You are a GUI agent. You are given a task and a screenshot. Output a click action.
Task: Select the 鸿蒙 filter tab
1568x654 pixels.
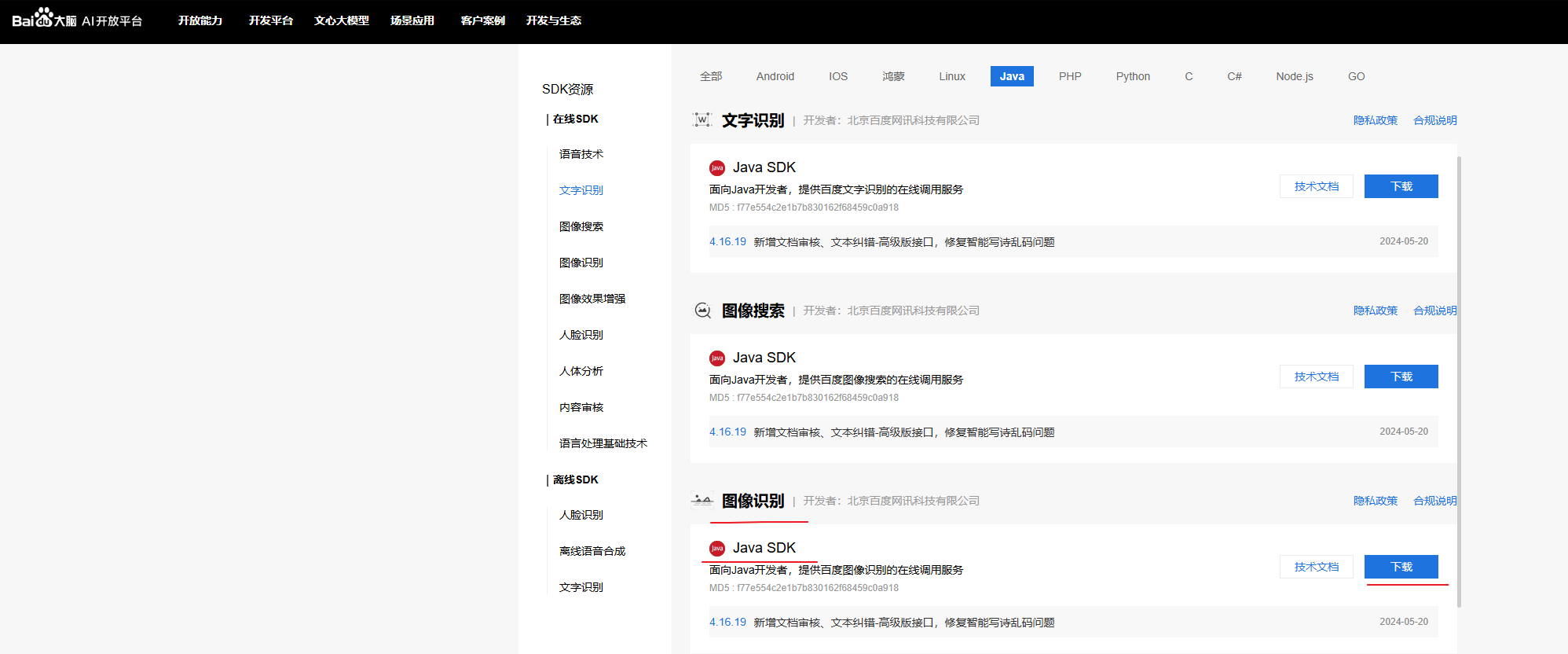[893, 76]
